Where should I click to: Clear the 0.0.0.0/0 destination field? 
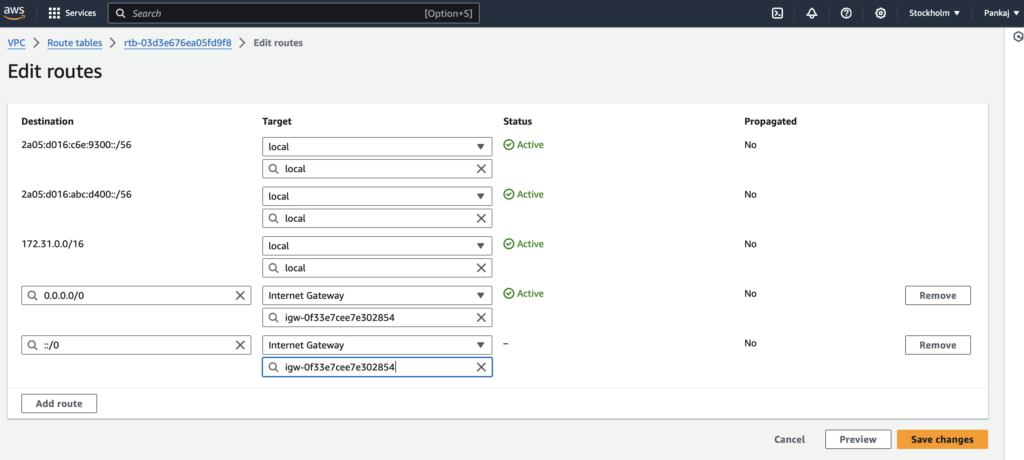pos(240,295)
